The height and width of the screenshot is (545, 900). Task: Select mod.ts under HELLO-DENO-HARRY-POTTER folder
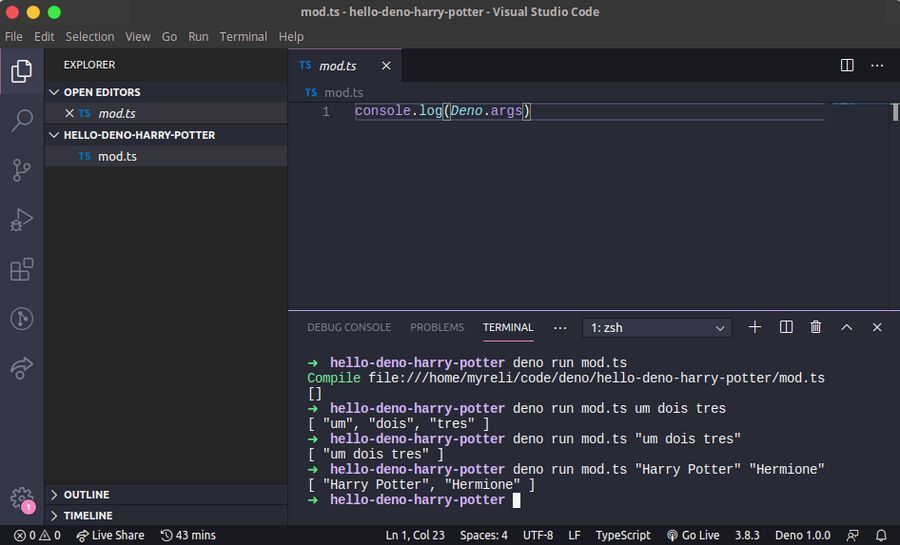pyautogui.click(x=117, y=156)
